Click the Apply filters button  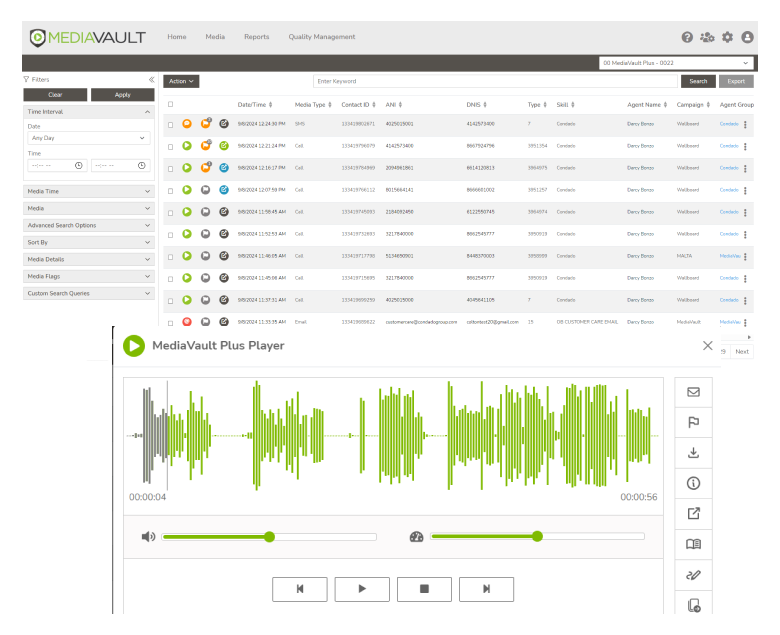[x=122, y=95]
